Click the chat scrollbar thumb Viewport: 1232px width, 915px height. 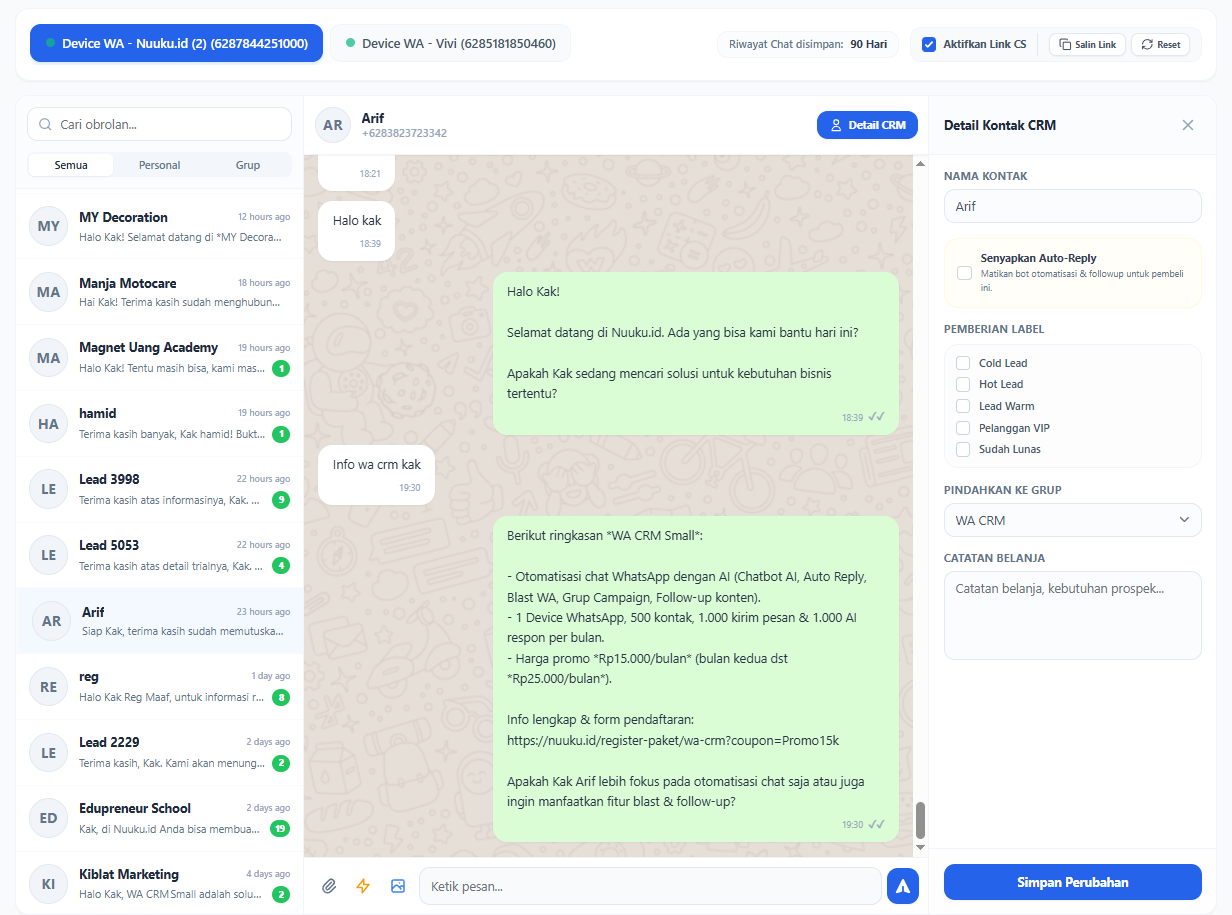(921, 820)
